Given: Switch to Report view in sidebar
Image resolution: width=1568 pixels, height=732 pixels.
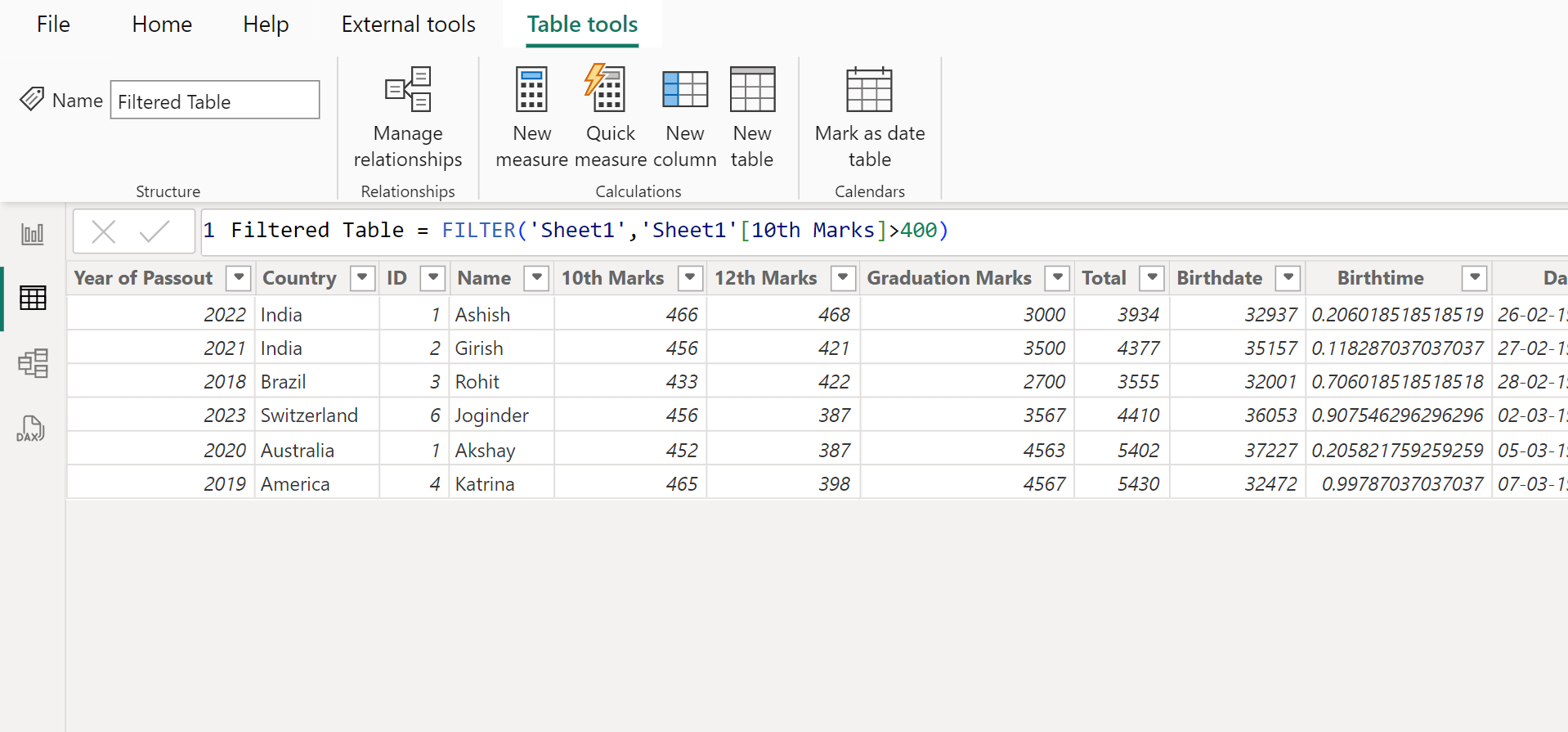Looking at the screenshot, I should point(33,235).
